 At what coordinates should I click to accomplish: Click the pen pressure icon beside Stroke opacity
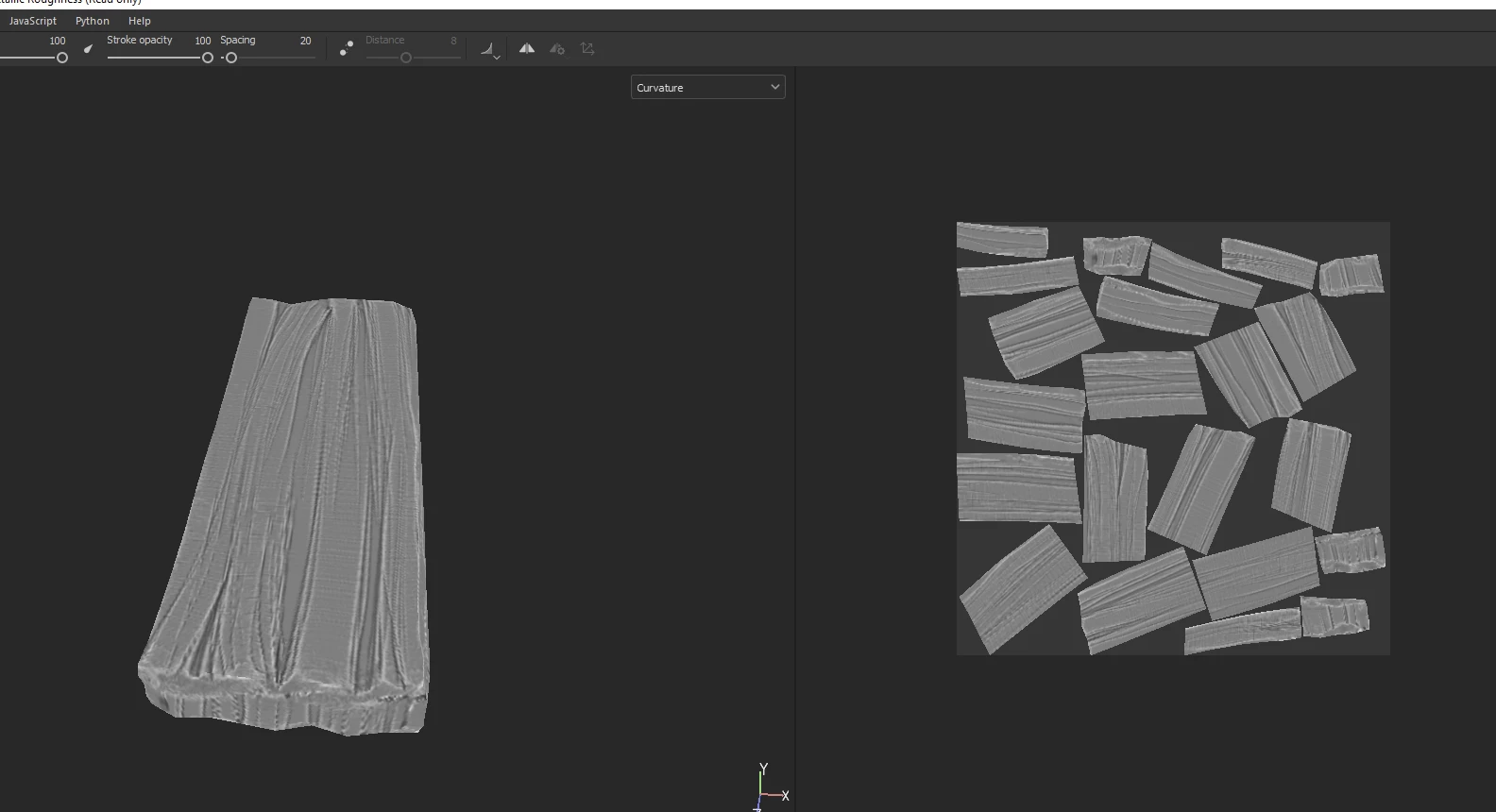tap(88, 49)
